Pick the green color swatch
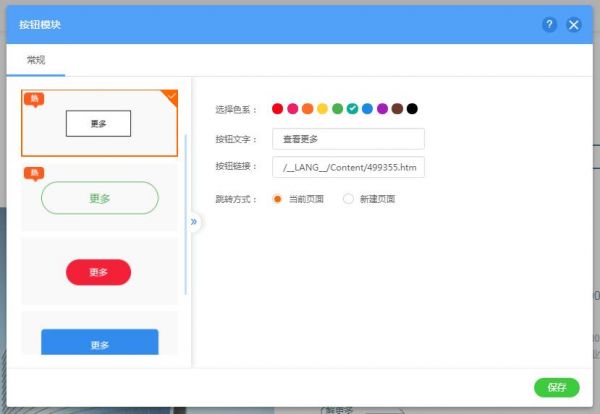The height and width of the screenshot is (414, 600). point(338,109)
